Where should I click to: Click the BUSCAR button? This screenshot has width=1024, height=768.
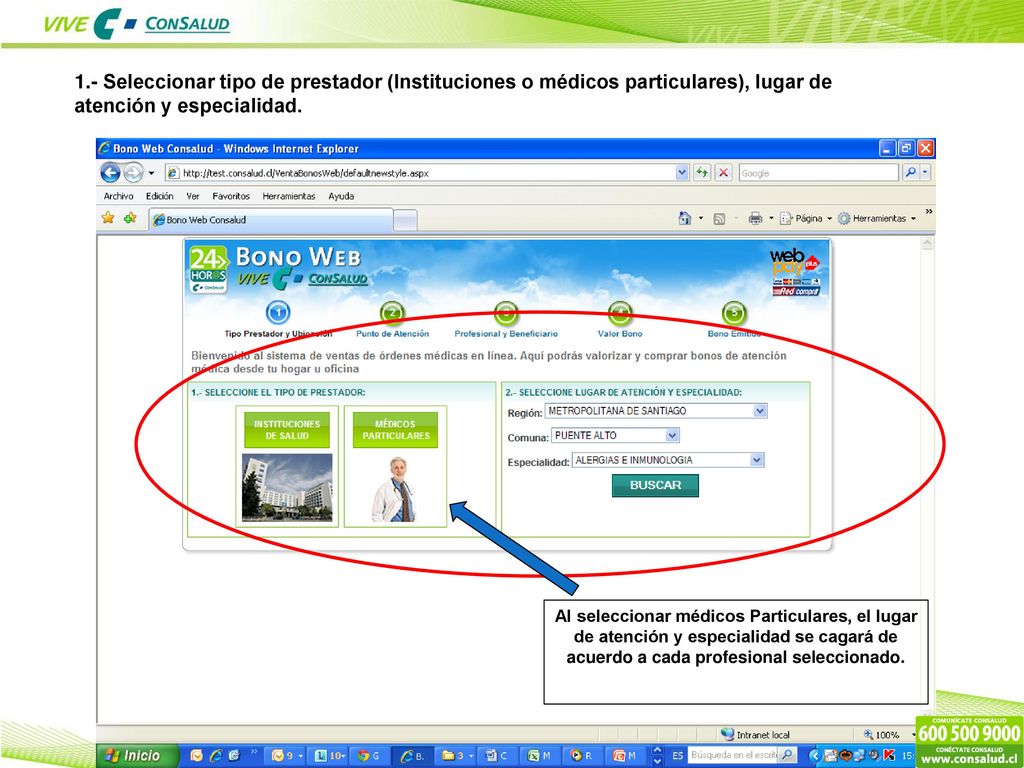[x=655, y=485]
